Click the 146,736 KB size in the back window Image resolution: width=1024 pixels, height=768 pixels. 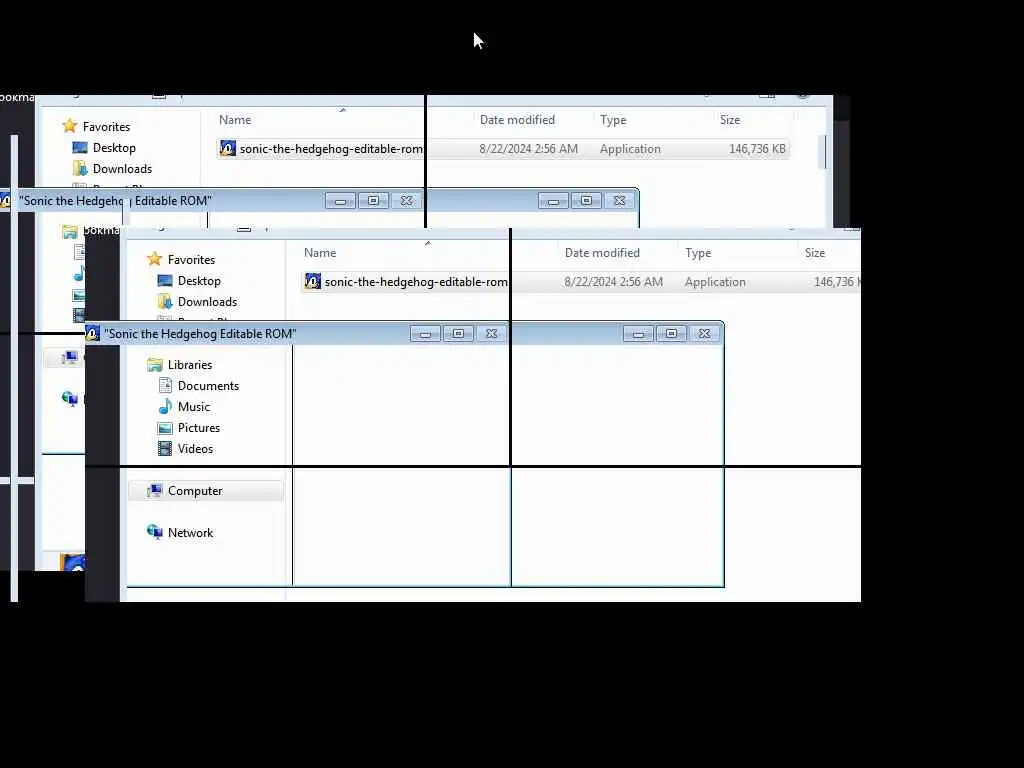pyautogui.click(x=758, y=149)
